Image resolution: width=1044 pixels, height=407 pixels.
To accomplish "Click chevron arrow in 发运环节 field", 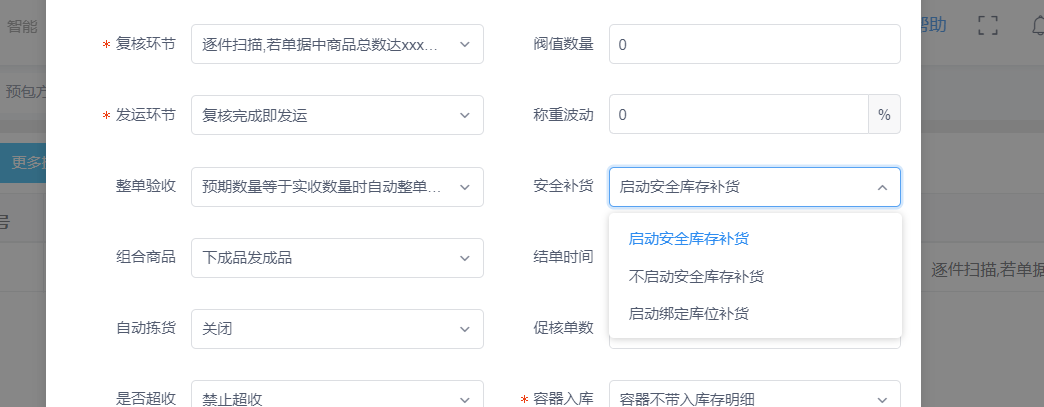I will click(465, 115).
